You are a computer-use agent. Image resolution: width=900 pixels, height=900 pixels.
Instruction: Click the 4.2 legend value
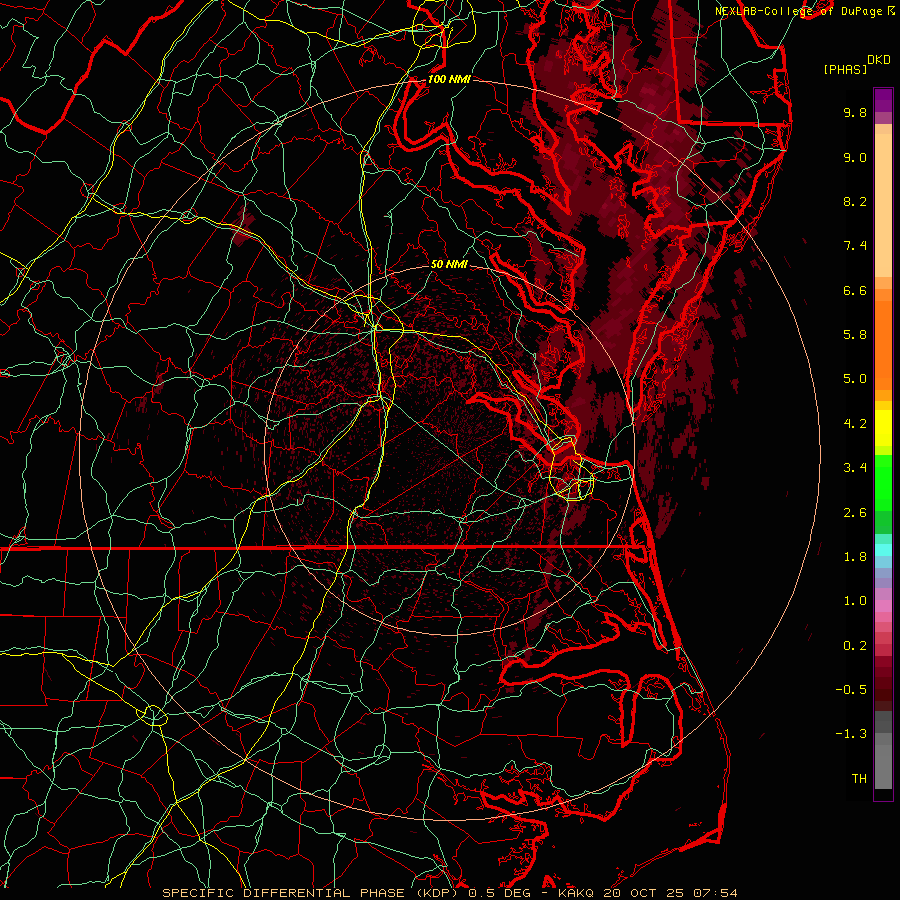pos(855,424)
